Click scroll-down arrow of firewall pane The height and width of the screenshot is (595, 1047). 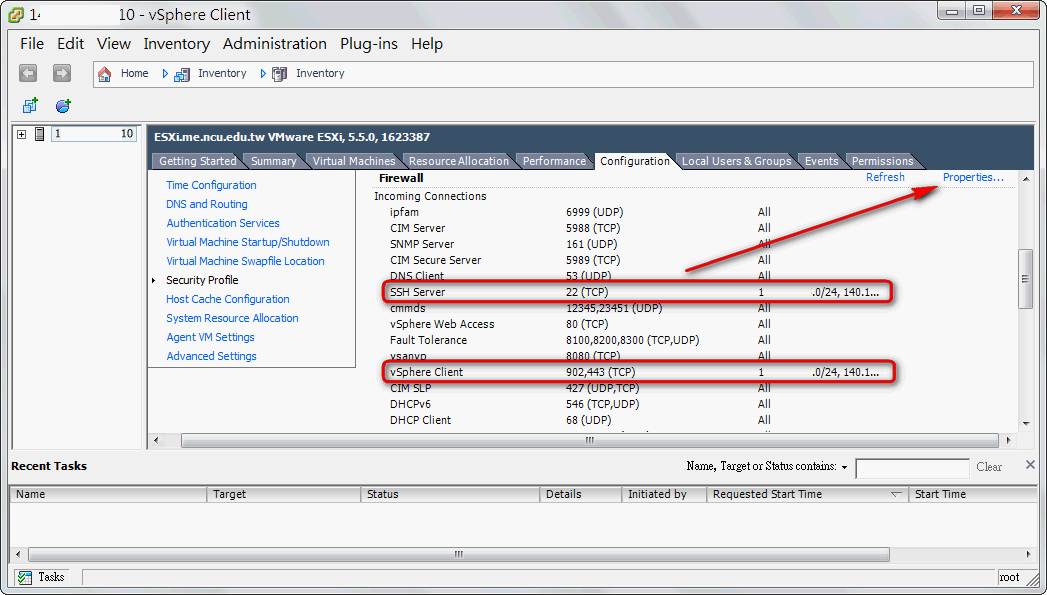coord(1026,424)
